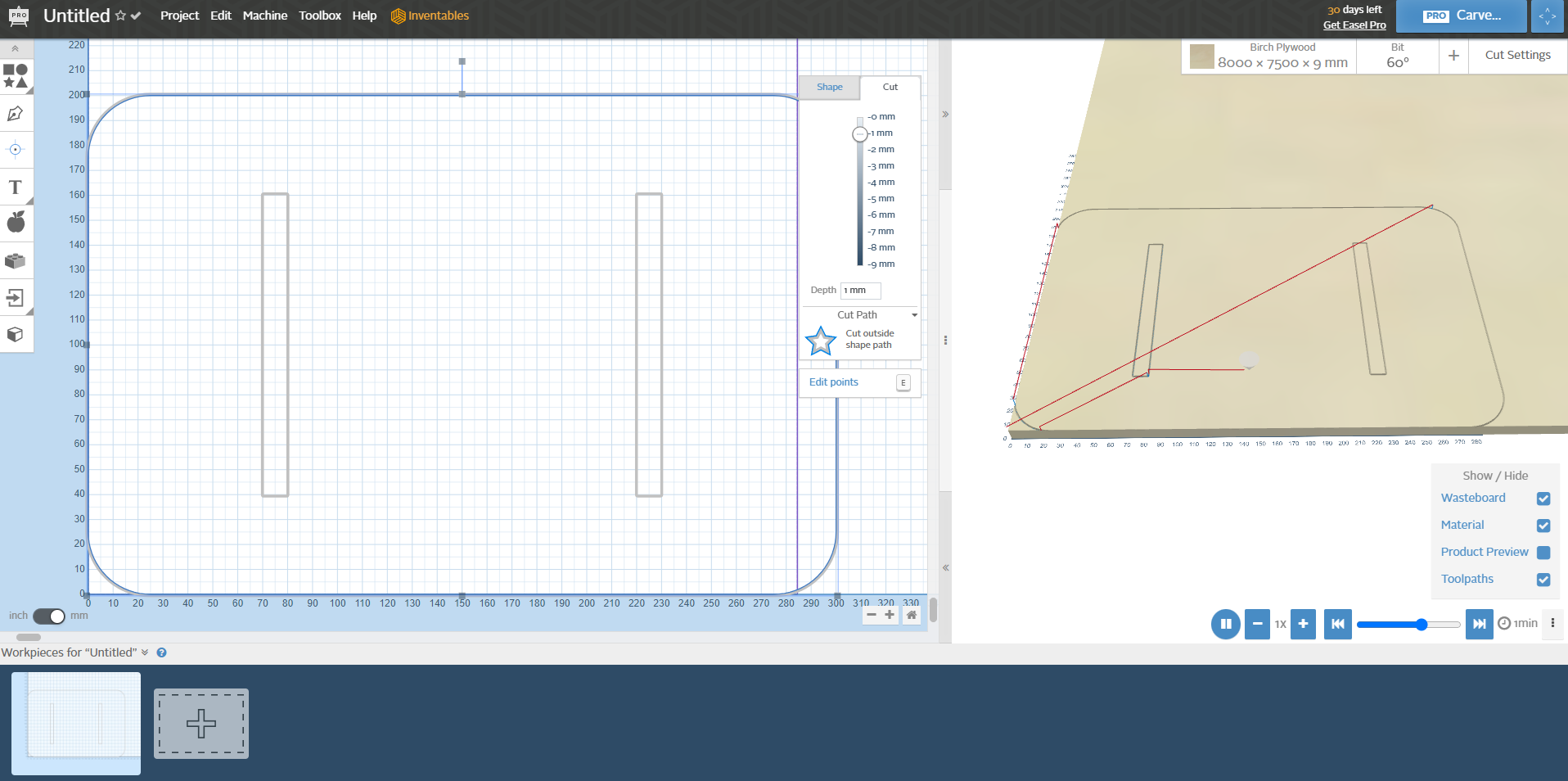Click the import file icon

(x=16, y=297)
